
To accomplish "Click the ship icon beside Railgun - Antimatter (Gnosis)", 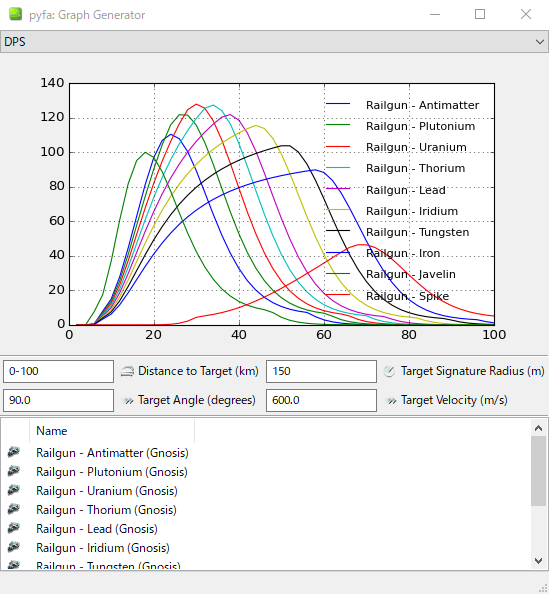I will tap(14, 452).
